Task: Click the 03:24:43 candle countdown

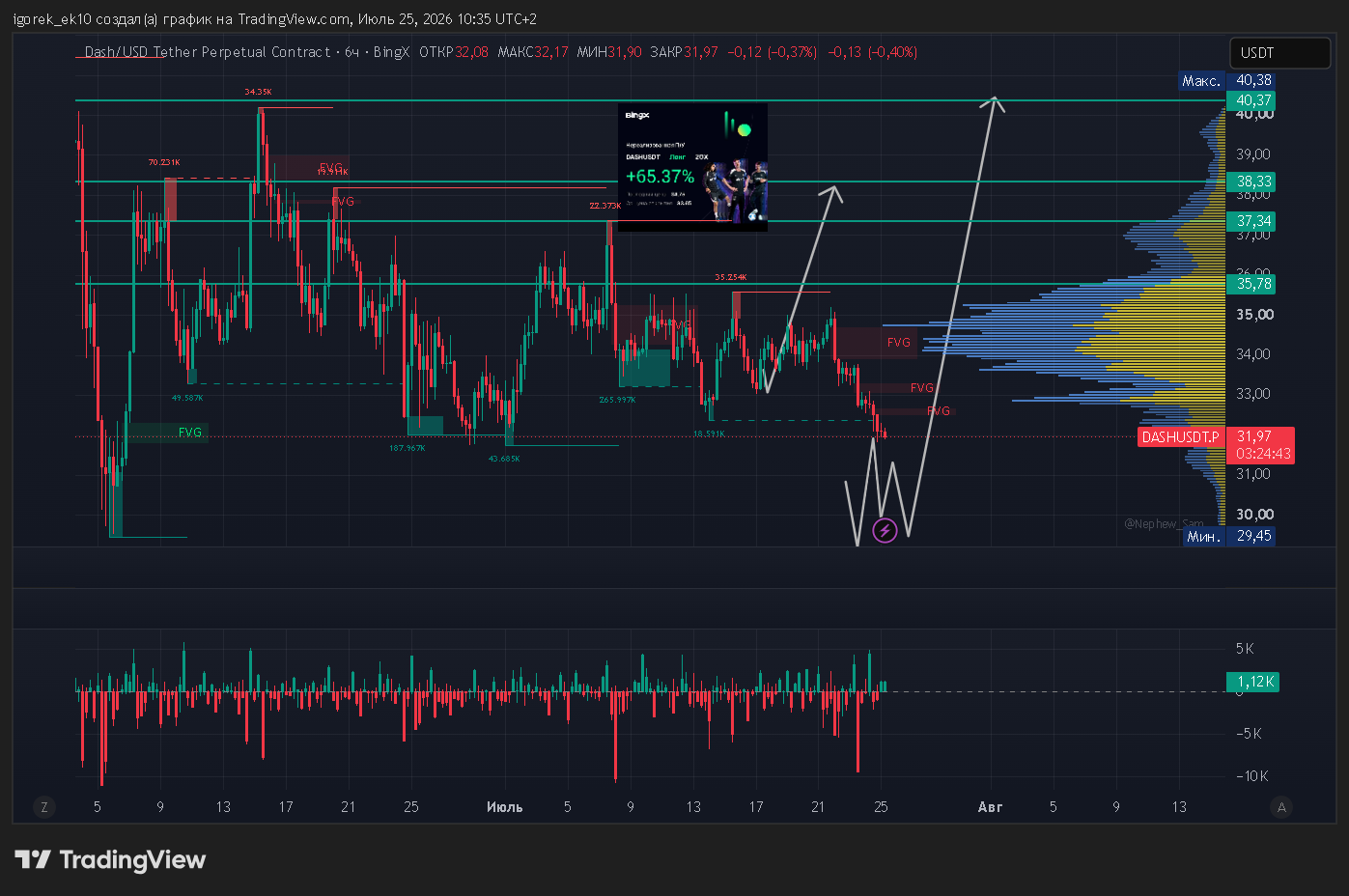Action: (x=1263, y=454)
